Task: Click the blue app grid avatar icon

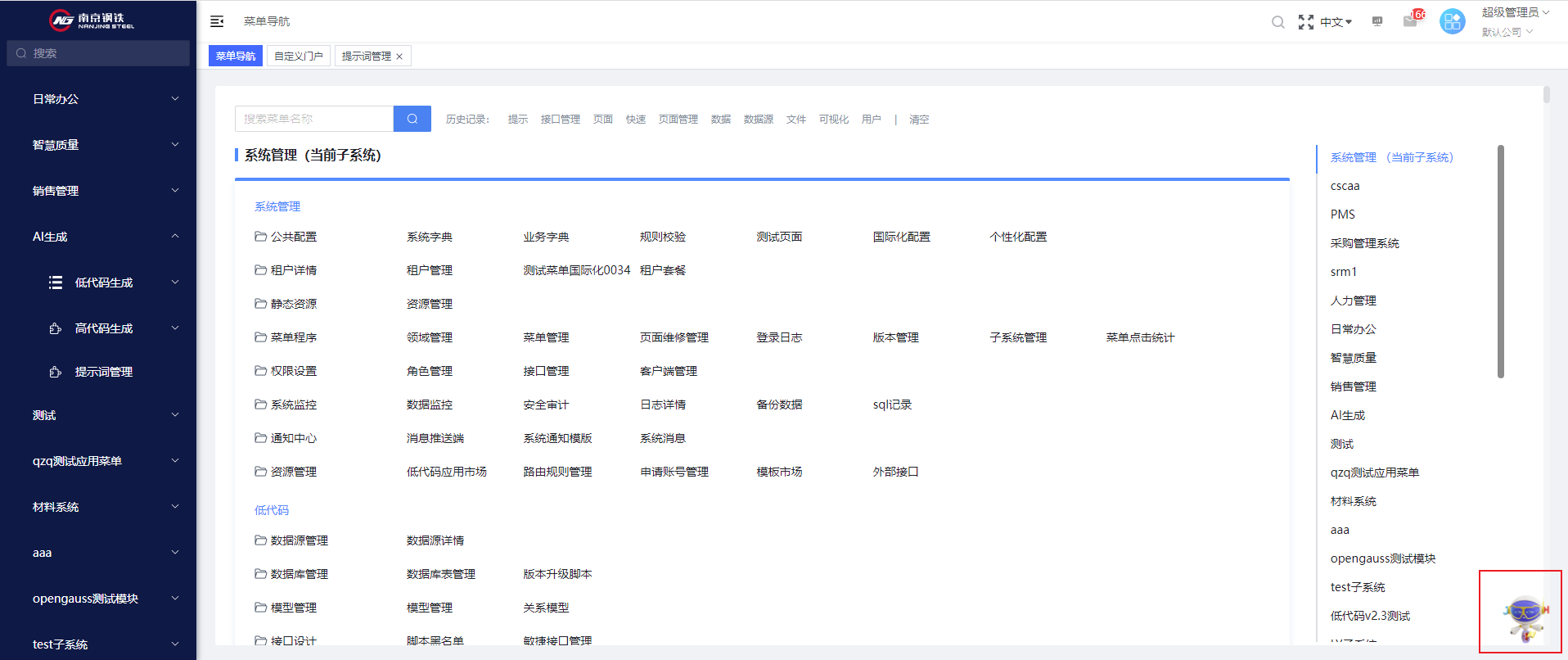Action: coord(1453,21)
